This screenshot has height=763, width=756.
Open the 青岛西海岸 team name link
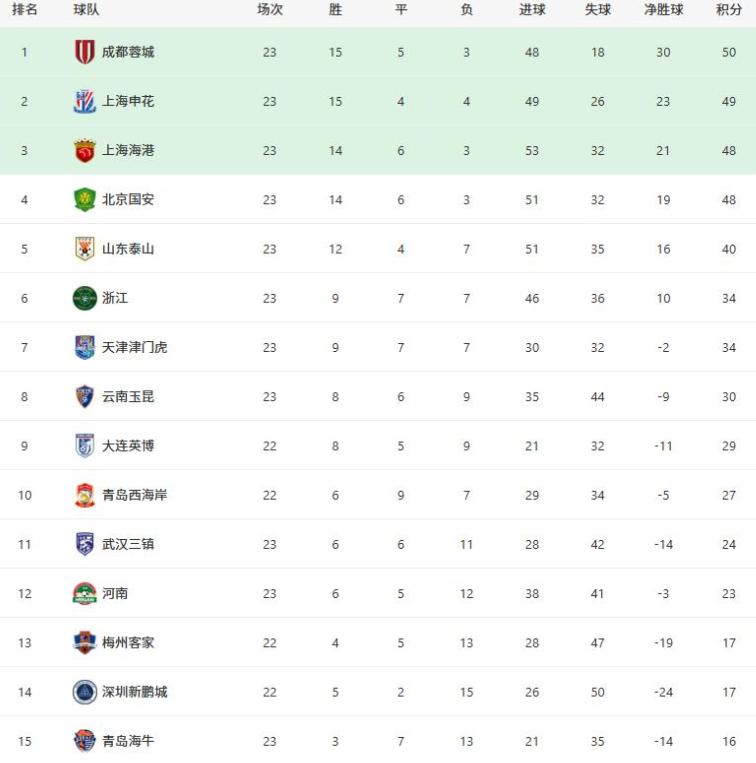pos(134,495)
